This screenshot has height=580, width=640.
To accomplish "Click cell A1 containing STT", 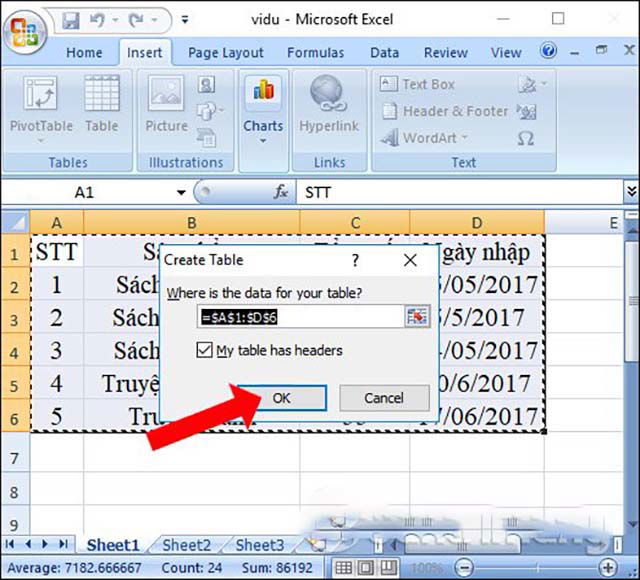I will click(x=57, y=251).
